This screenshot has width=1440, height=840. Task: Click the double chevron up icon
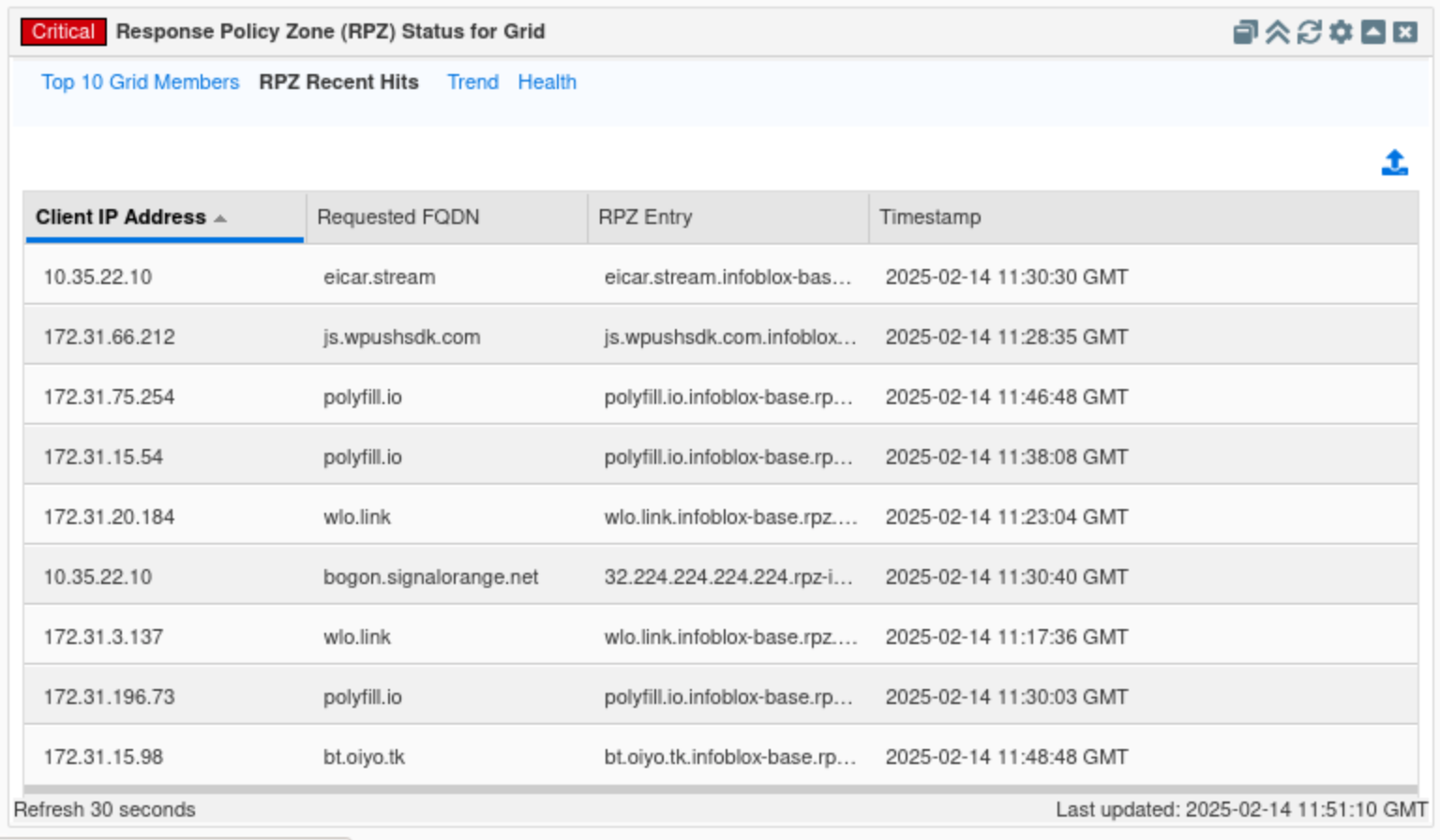tap(1277, 33)
